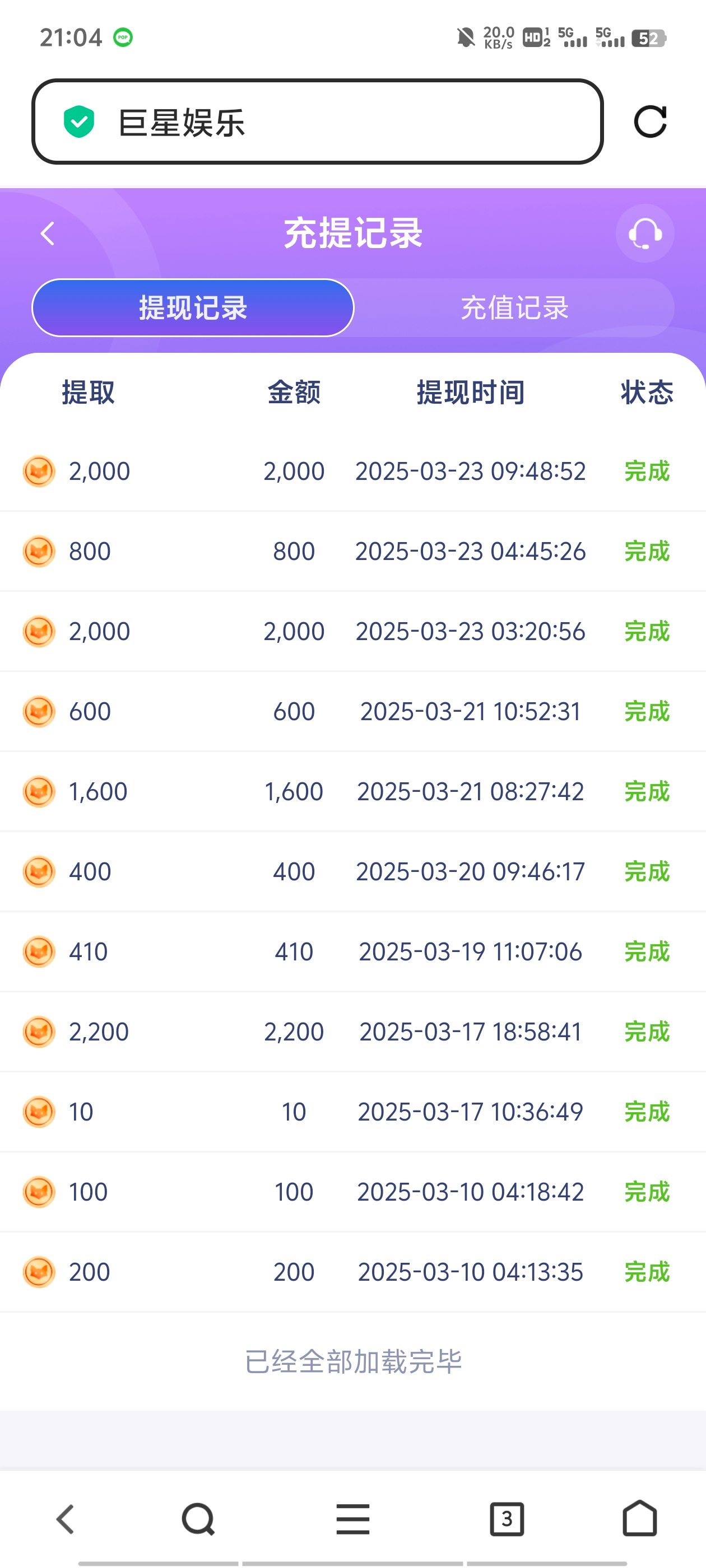This screenshot has height=1568, width=706.
Task: Tap the 提现时间 column header
Action: point(470,393)
